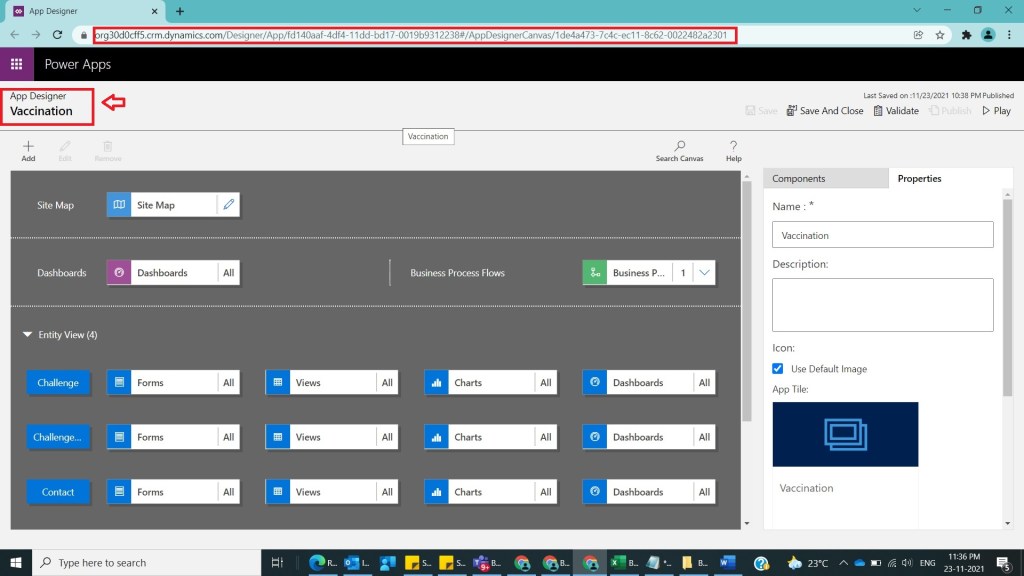The image size is (1024, 576).
Task: Edit Site Map with pencil icon
Action: click(229, 205)
